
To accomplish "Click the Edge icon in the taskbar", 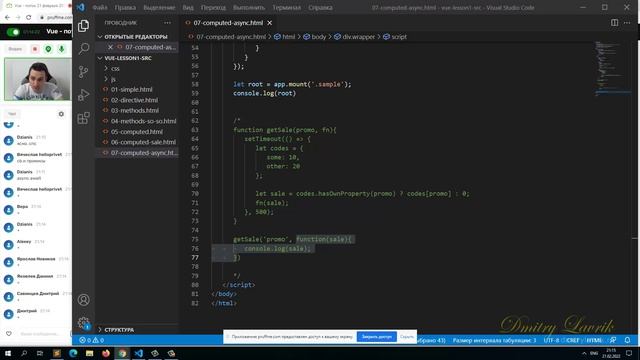I will pyautogui.click(x=73, y=353).
